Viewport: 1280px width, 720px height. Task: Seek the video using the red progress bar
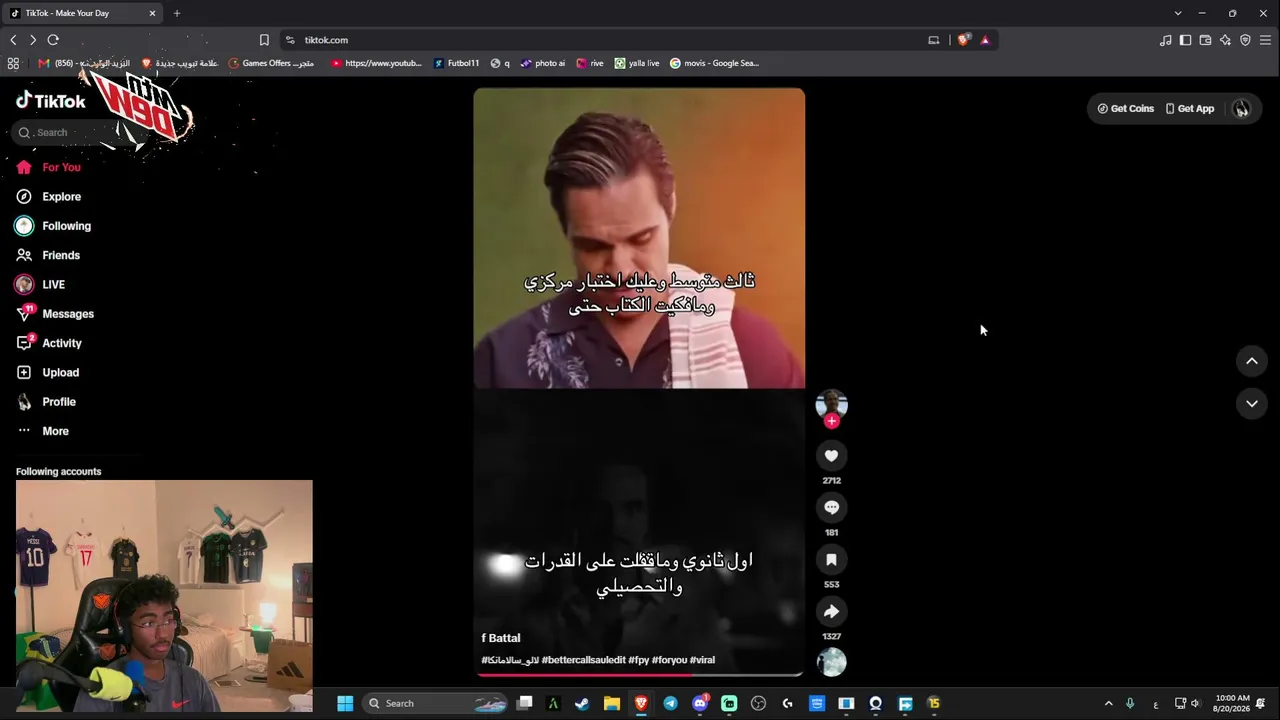(639, 675)
